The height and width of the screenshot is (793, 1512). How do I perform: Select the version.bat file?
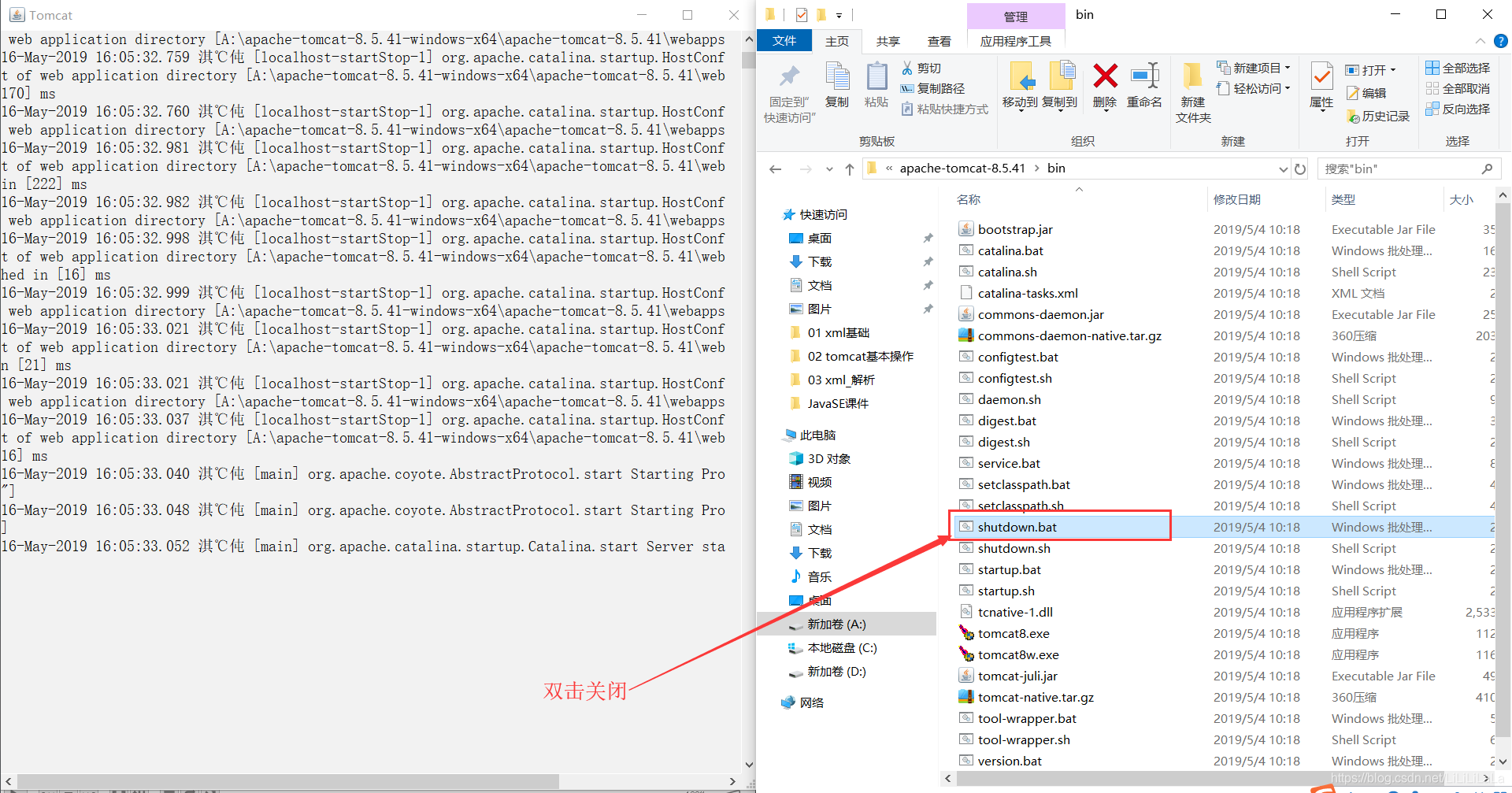[x=1010, y=761]
